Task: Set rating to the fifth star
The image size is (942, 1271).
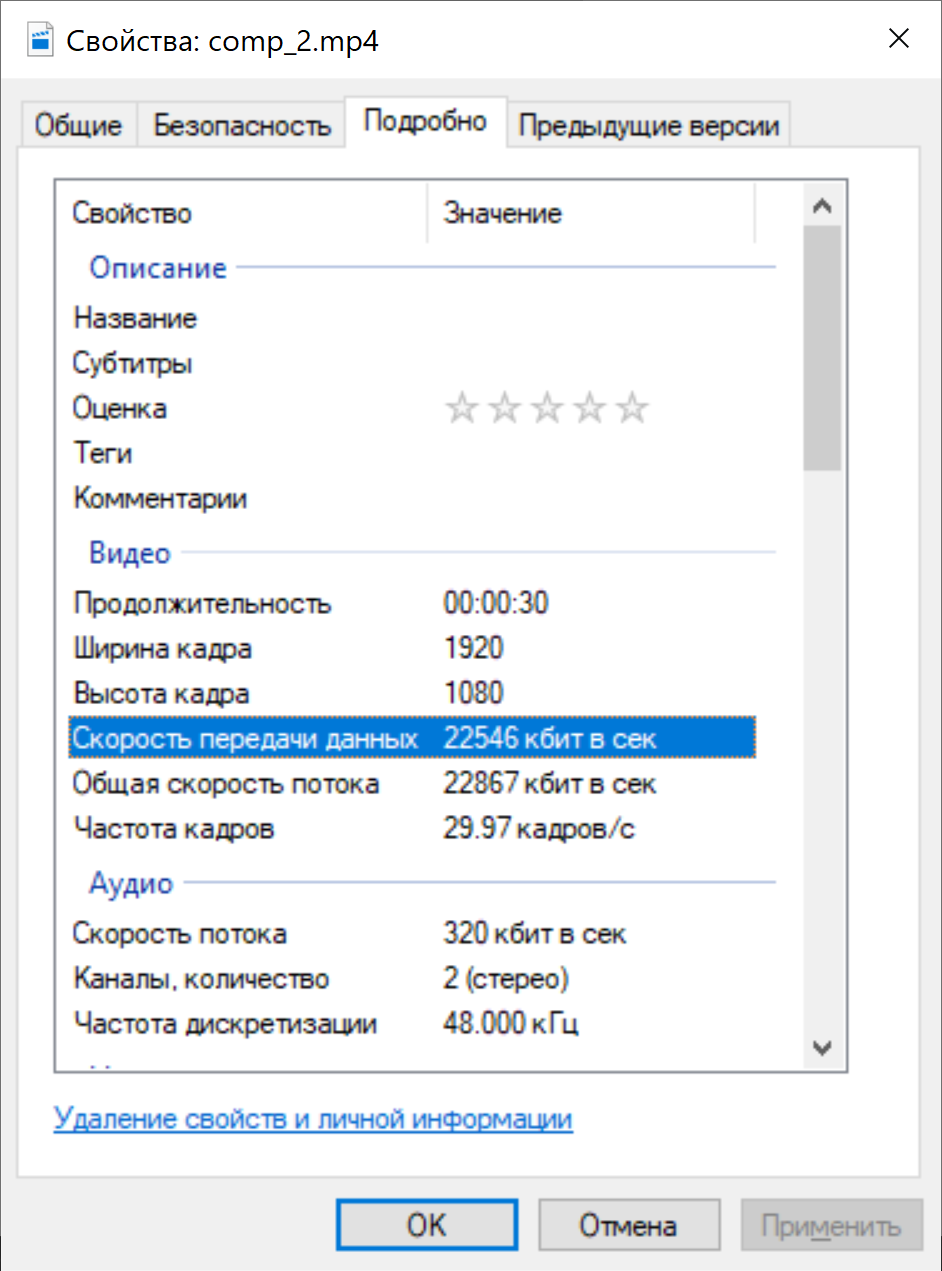Action: [x=632, y=408]
